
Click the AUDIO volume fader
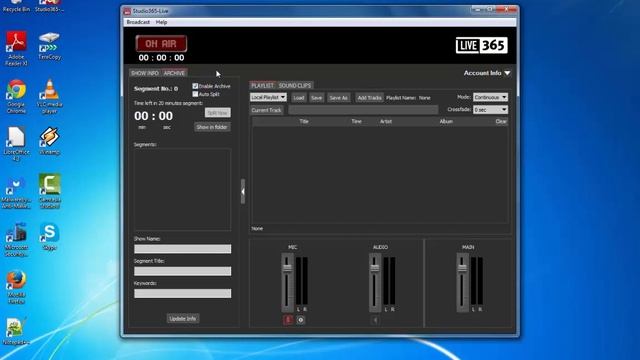coord(375,268)
